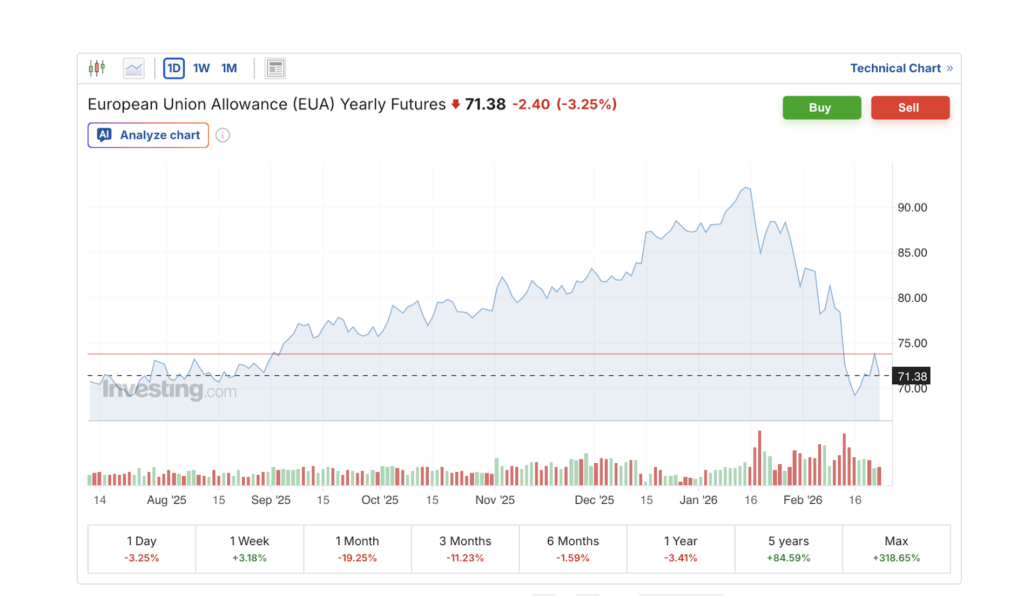Select the 1 Month performance range
The image size is (1024, 596).
pyautogui.click(x=357, y=549)
